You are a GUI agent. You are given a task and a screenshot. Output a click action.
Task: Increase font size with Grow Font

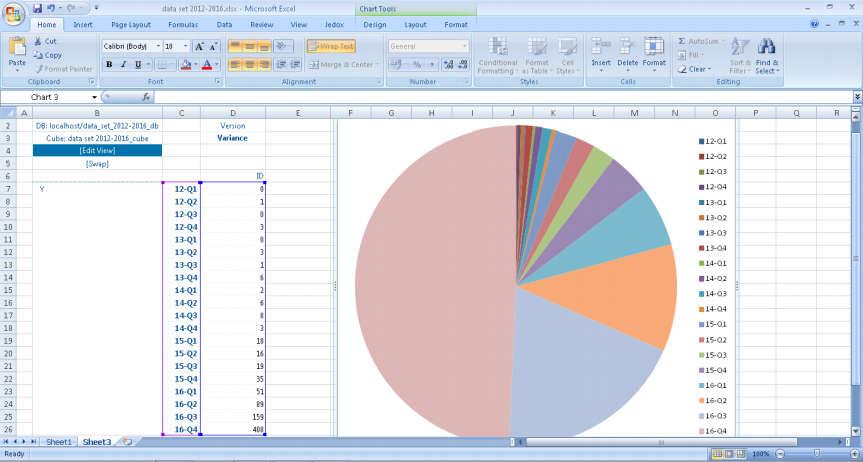(199, 47)
